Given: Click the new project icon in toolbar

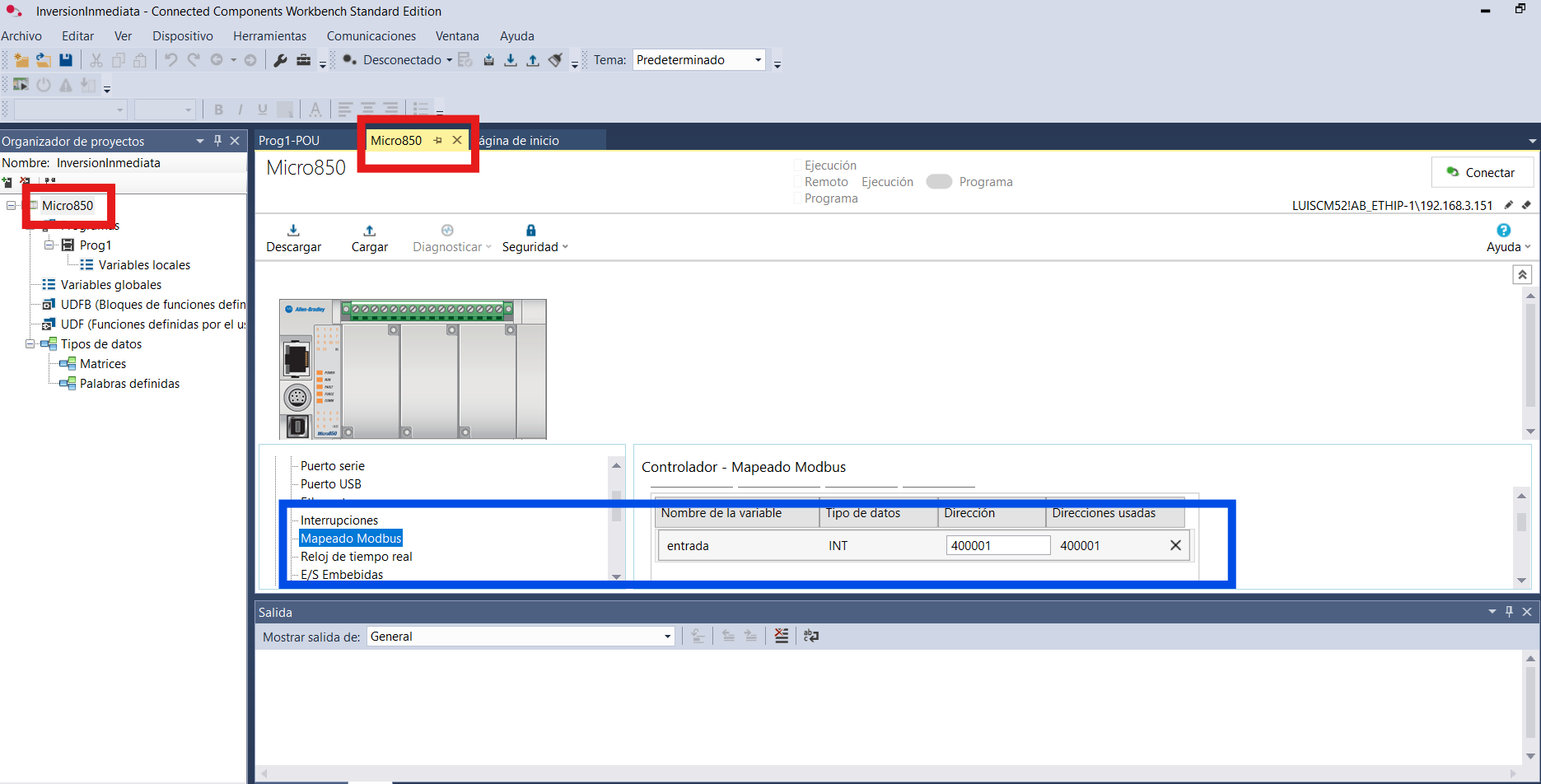Looking at the screenshot, I should tap(21, 60).
